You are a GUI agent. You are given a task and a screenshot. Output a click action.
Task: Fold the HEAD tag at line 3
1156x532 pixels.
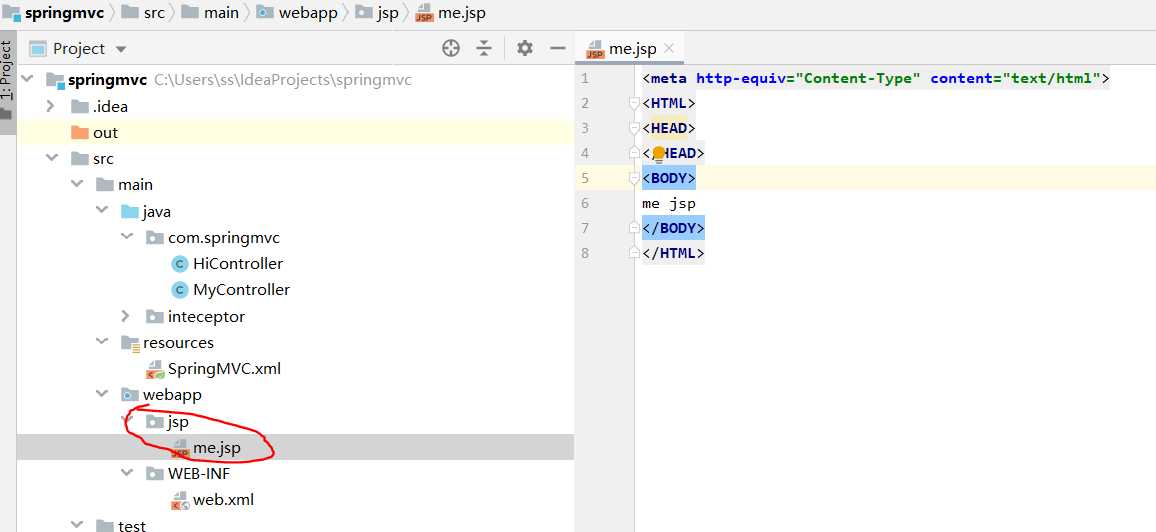(x=634, y=129)
